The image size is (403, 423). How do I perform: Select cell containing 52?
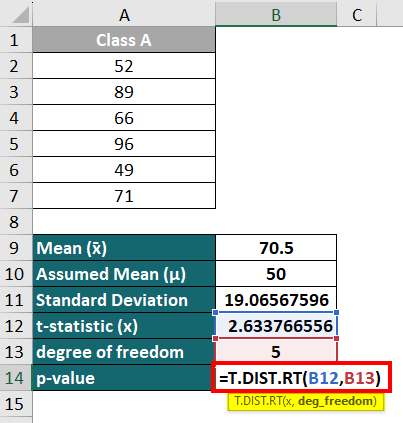[124, 66]
